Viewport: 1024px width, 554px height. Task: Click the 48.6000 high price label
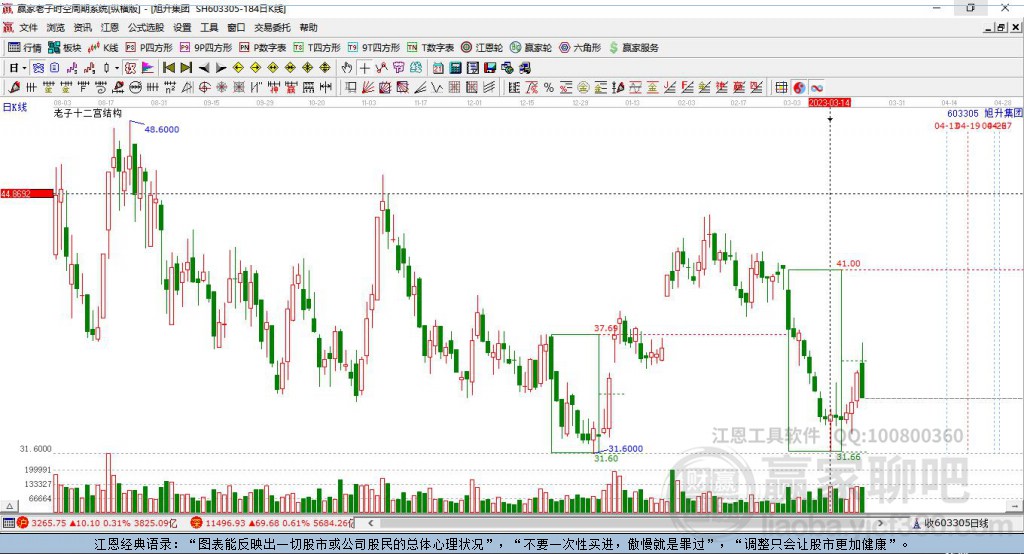[161, 129]
